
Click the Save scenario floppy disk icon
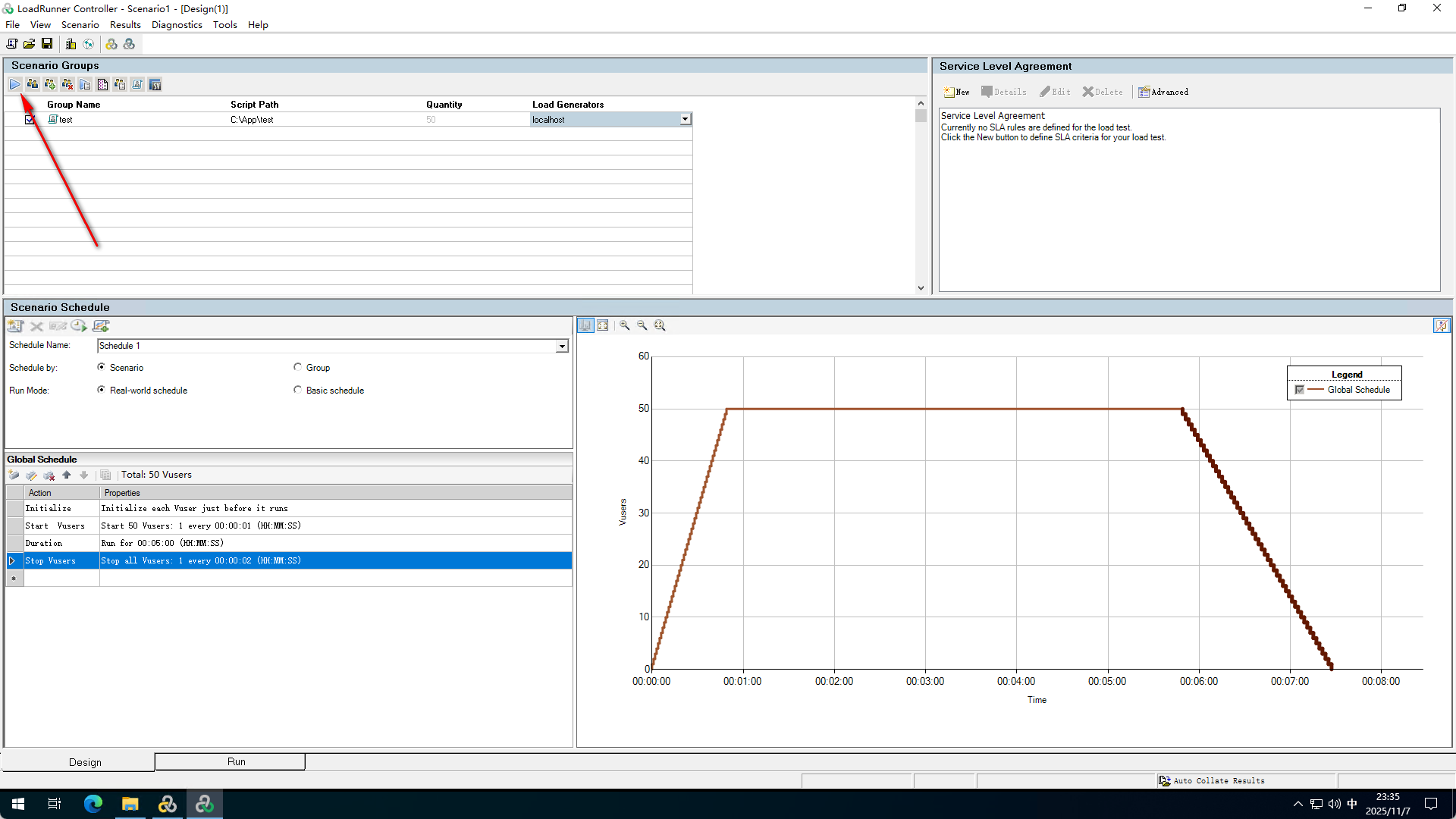point(47,44)
